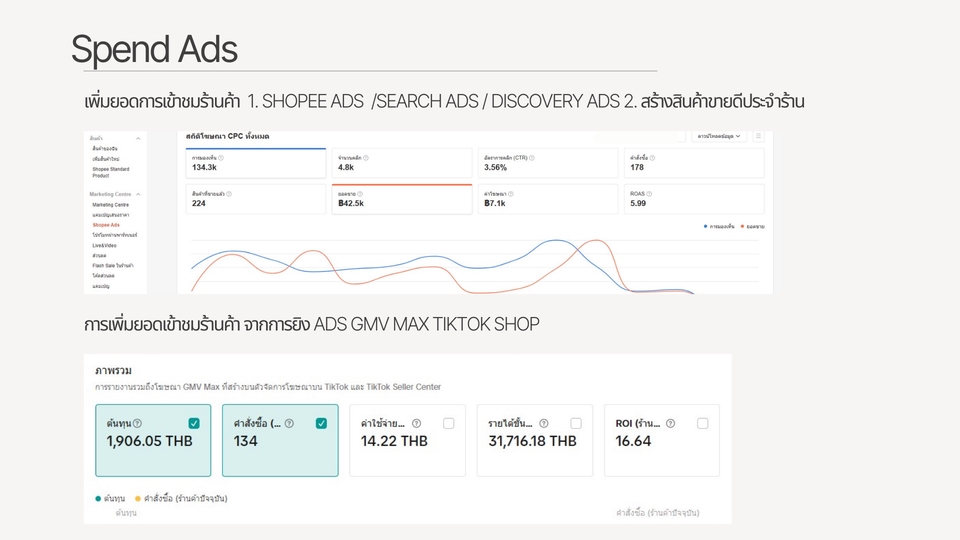Check the ROI 16.64 card checkbox
The image size is (960, 540).
tap(703, 423)
